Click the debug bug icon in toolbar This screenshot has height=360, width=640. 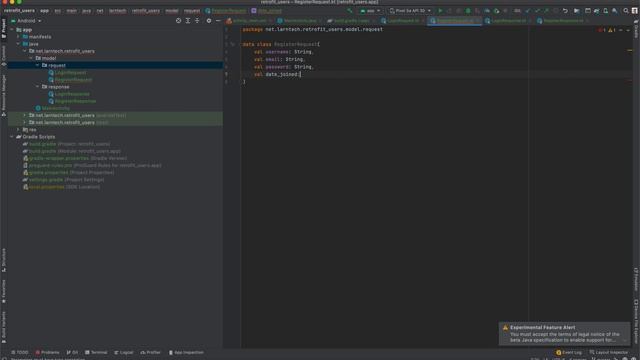pos(468,11)
